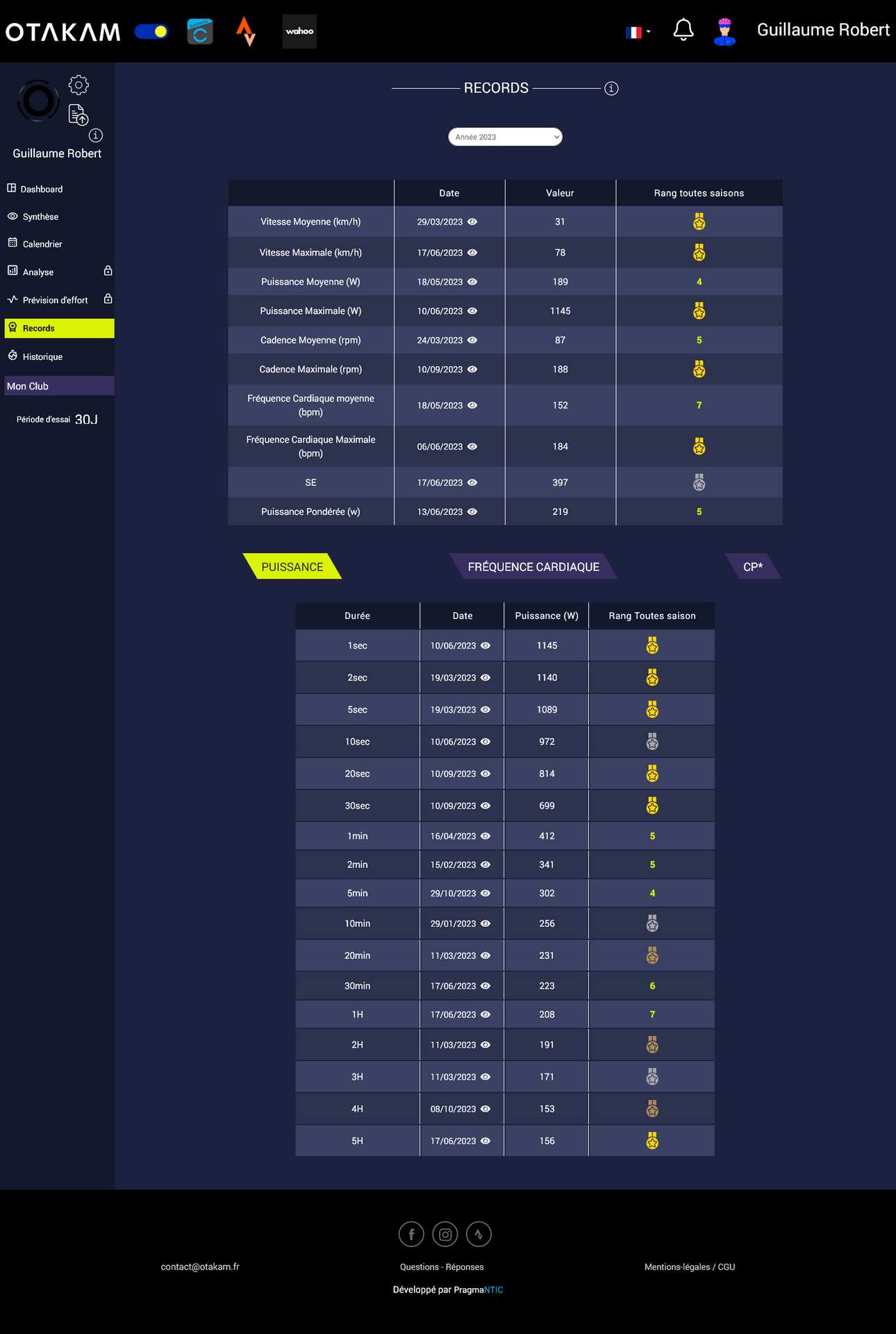896x1334 pixels.
Task: View activity of 29/03/2023 Vitesse Moyenne
Action: point(472,222)
